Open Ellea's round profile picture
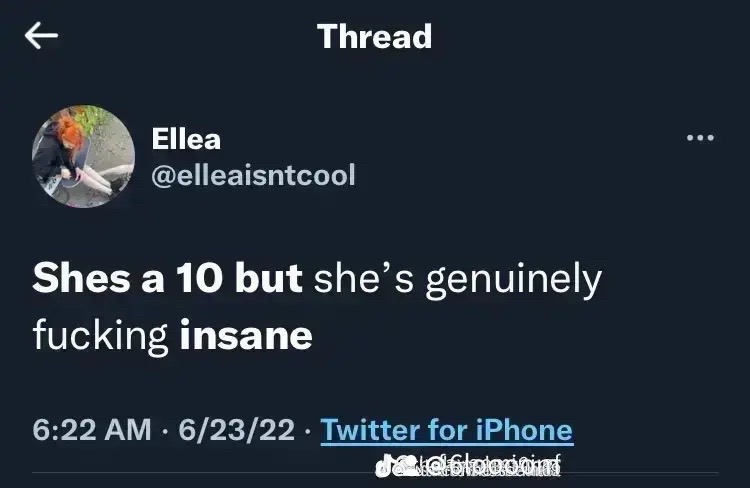Viewport: 750px width, 488px height. pos(83,156)
